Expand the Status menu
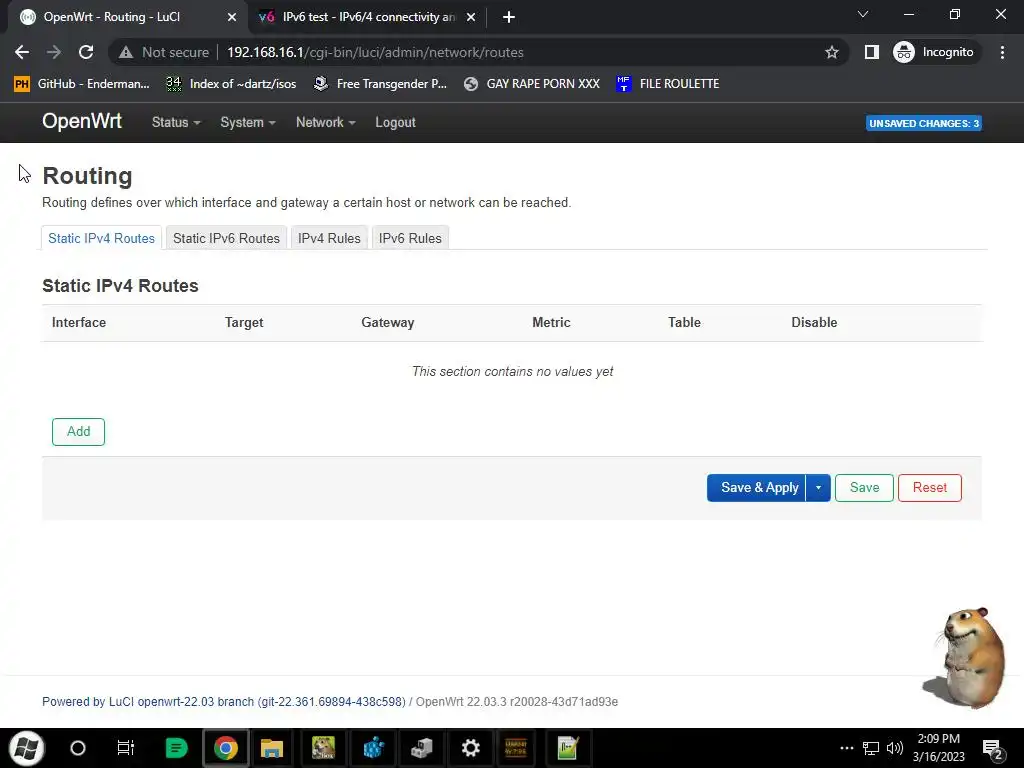Screen dimensions: 1024x768 (x=176, y=123)
